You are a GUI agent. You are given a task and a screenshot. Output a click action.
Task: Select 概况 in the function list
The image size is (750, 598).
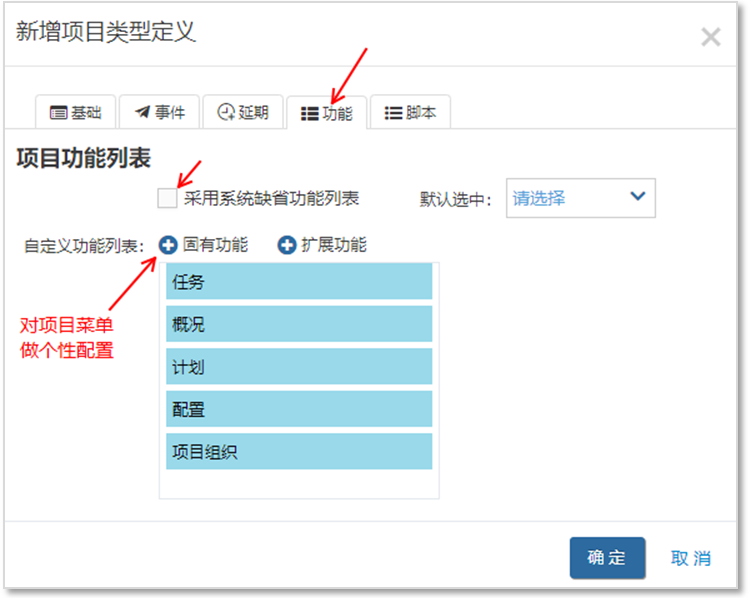tap(299, 324)
